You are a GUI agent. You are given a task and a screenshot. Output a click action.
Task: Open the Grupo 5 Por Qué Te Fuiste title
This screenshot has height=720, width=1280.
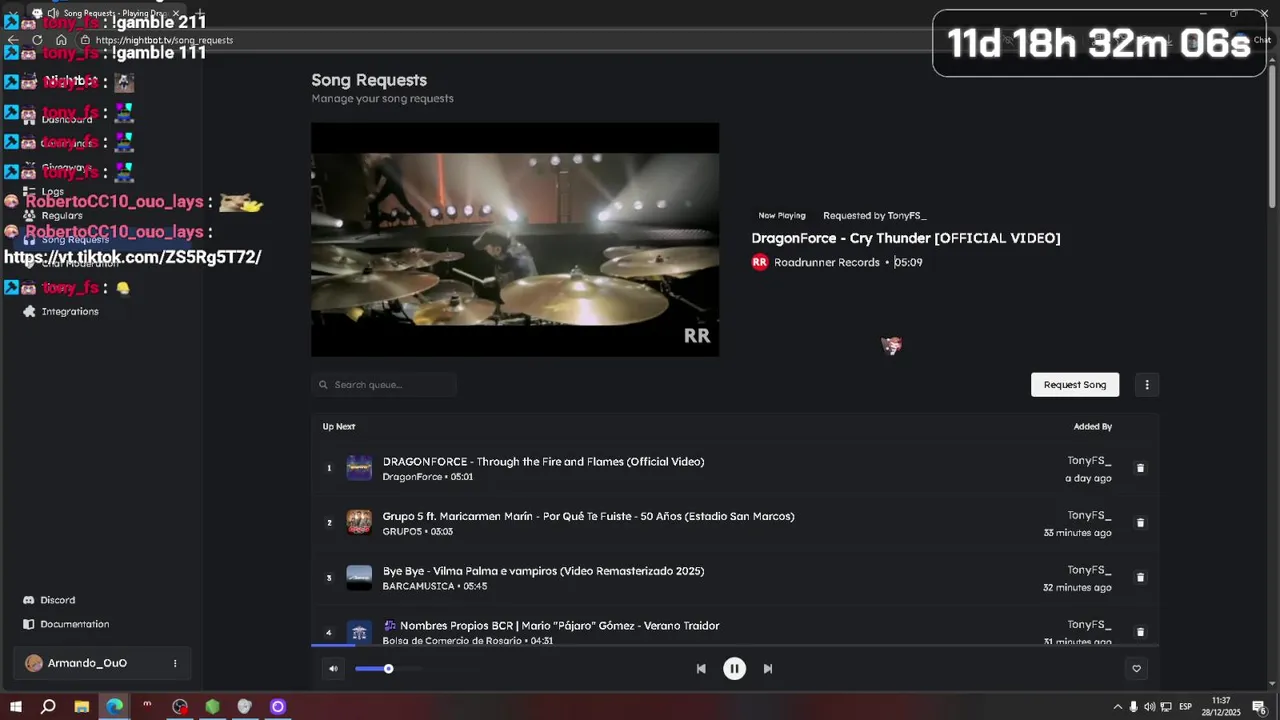tap(588, 516)
